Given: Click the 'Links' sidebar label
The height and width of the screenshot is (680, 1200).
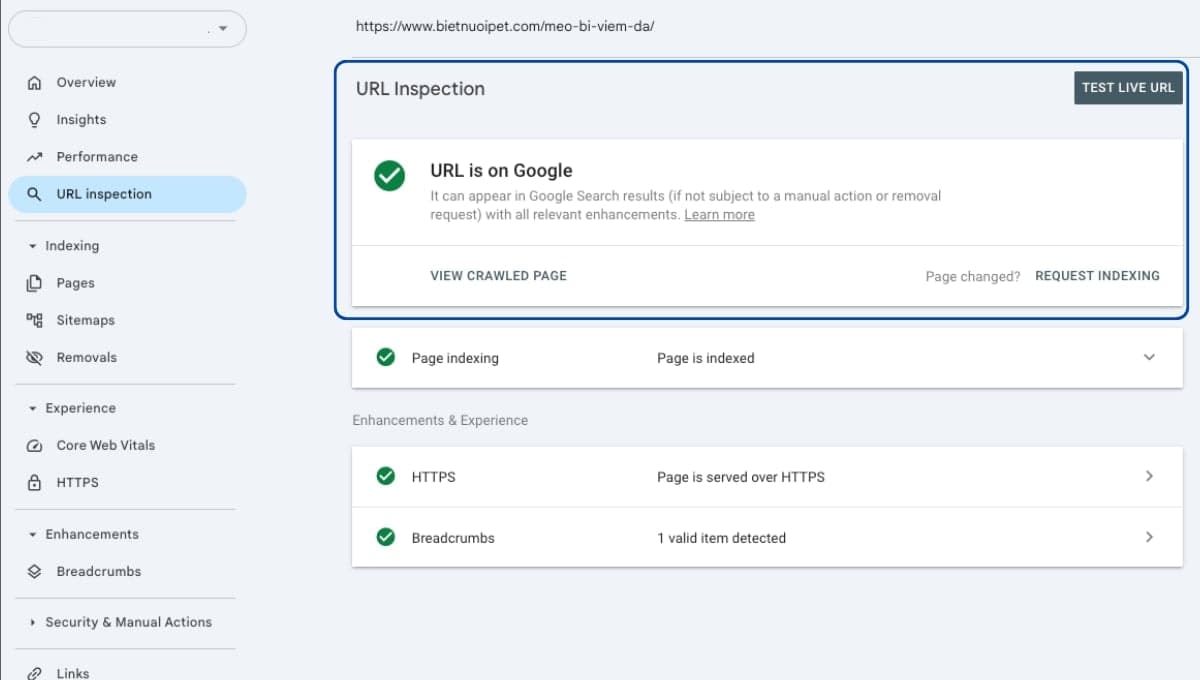Looking at the screenshot, I should pos(73,673).
